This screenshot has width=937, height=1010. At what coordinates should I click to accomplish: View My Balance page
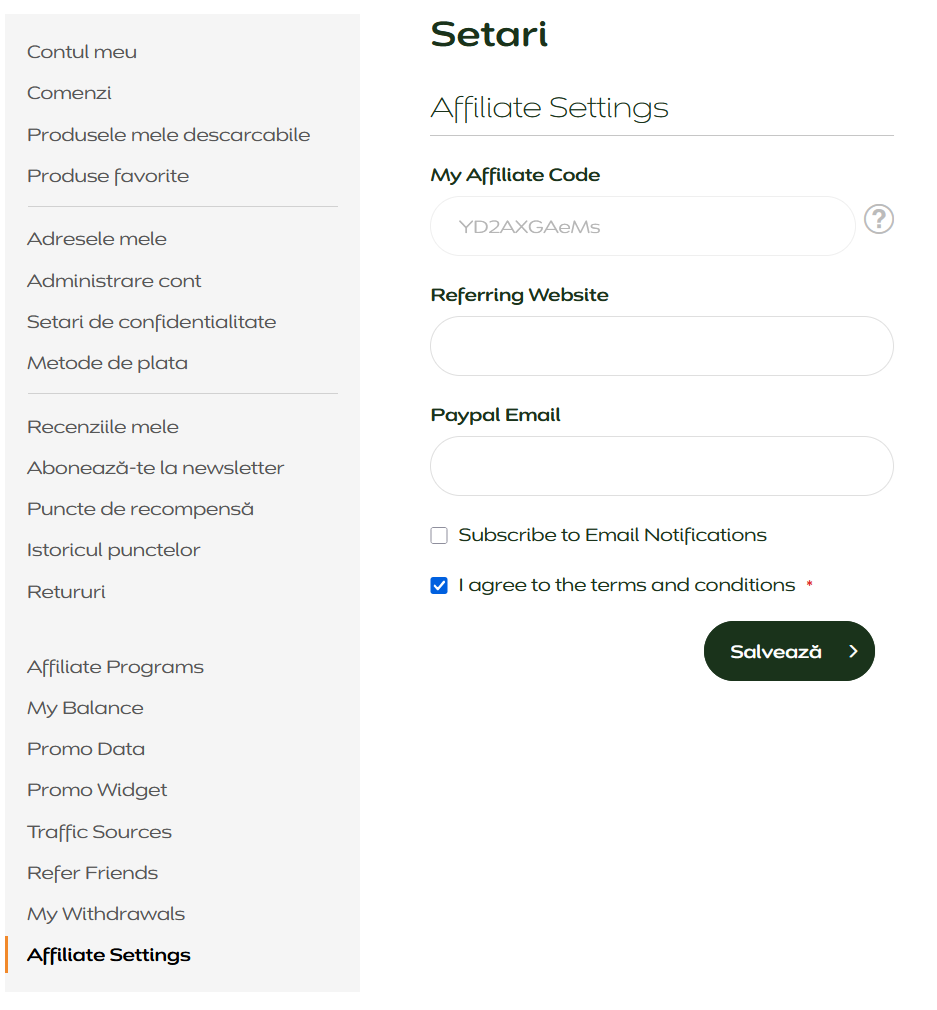click(85, 709)
